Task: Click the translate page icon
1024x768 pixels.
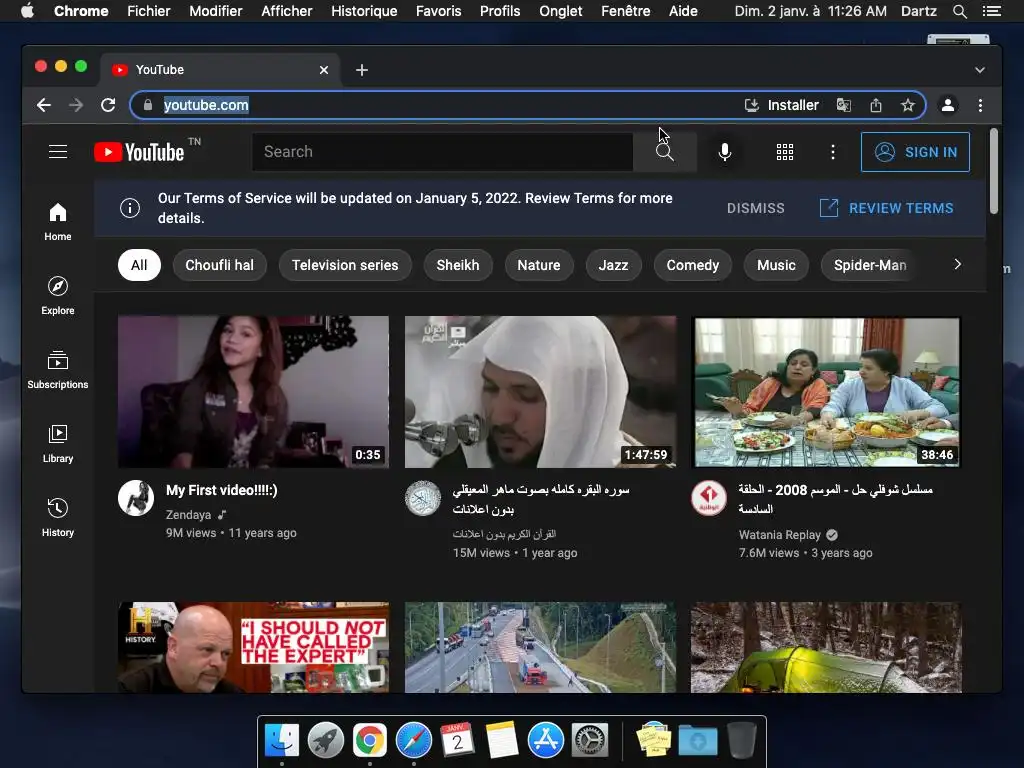Action: click(x=844, y=105)
